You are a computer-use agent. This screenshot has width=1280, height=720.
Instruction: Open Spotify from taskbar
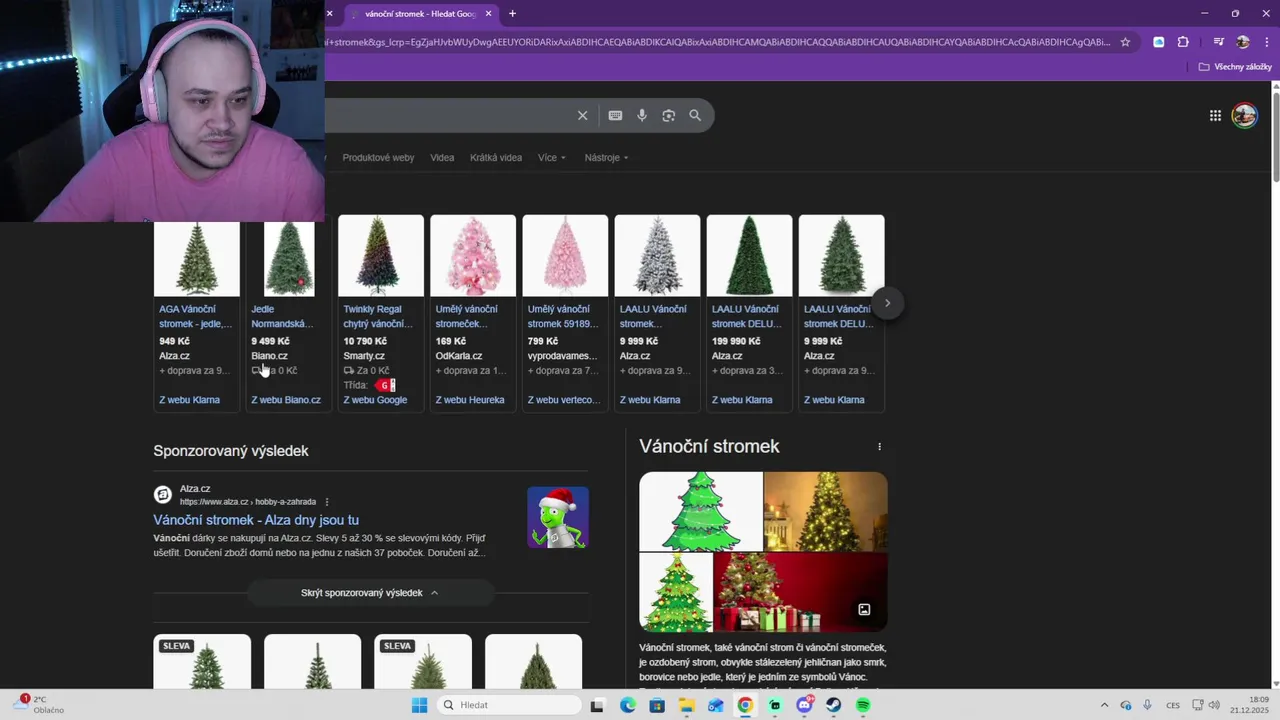863,705
